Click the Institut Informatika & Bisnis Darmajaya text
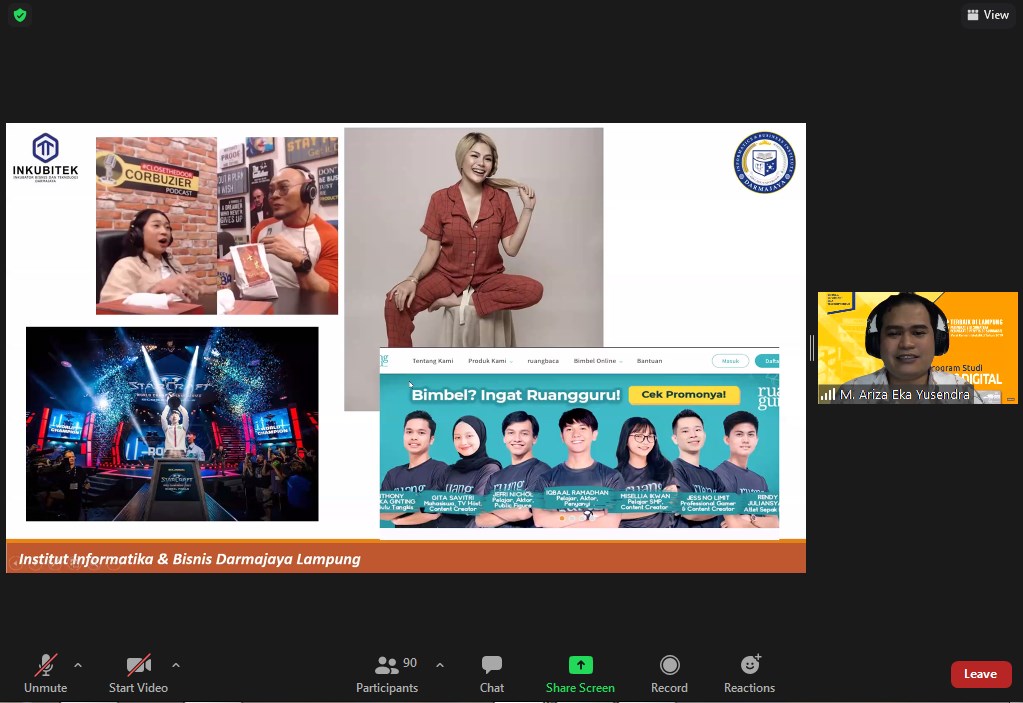Viewport: 1023px width, 703px height. pos(189,559)
